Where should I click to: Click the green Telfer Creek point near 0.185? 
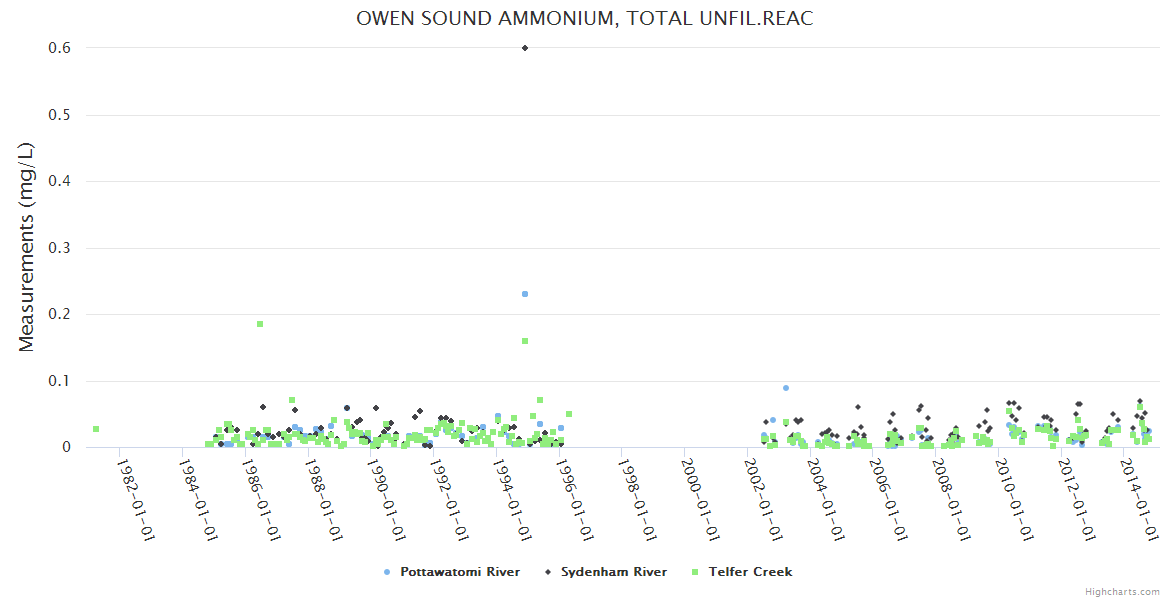point(260,324)
